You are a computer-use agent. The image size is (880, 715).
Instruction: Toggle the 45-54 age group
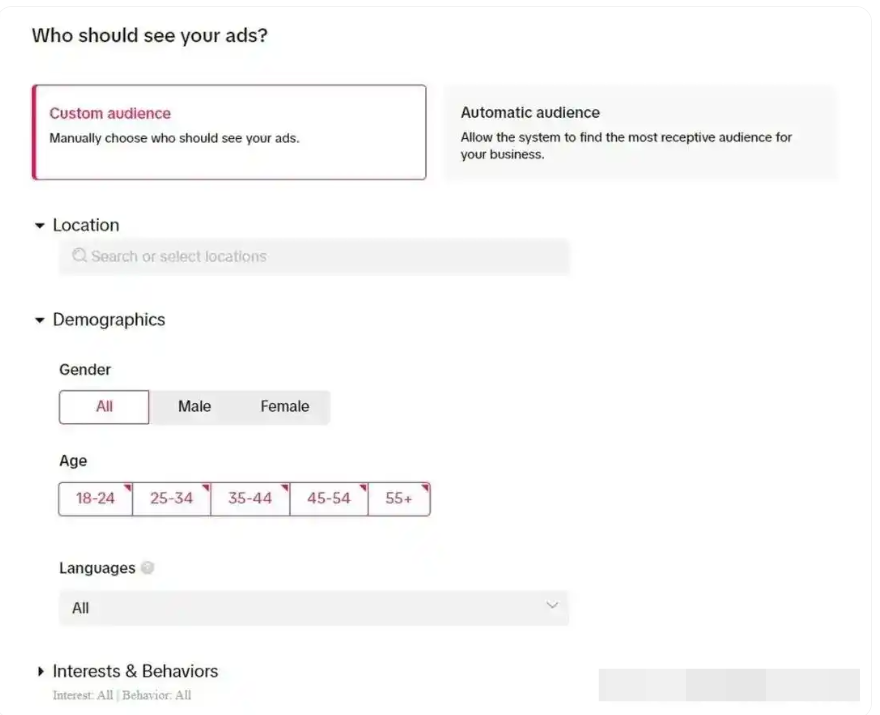(x=329, y=499)
